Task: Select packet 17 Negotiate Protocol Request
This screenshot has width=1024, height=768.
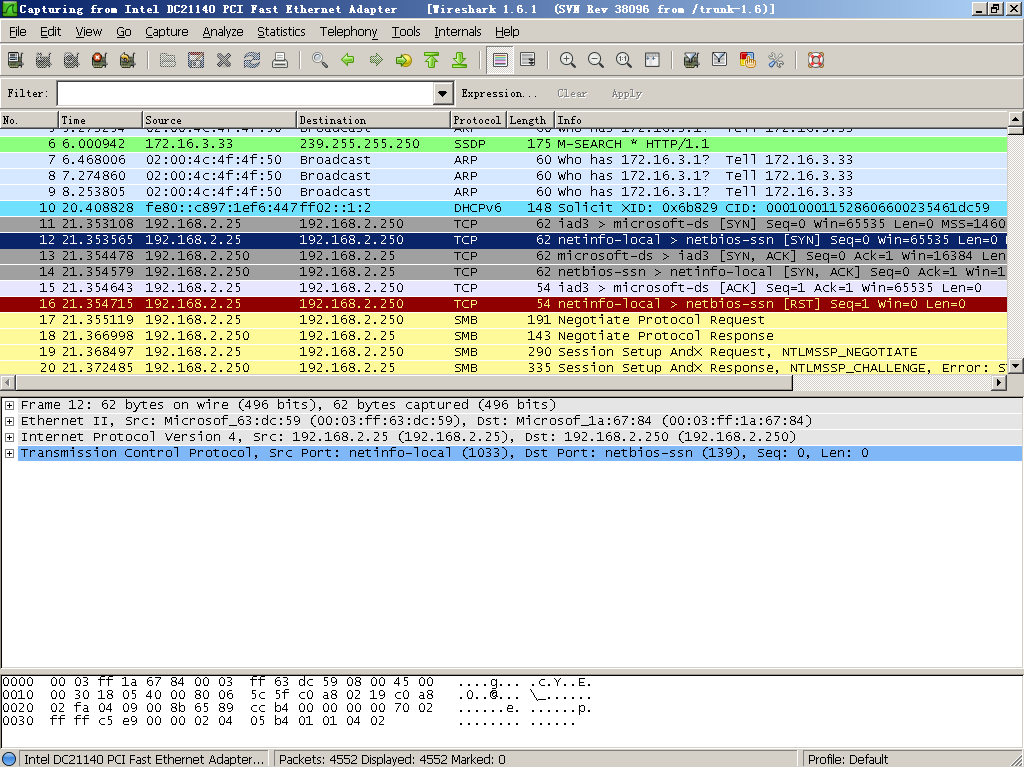Action: click(x=504, y=320)
